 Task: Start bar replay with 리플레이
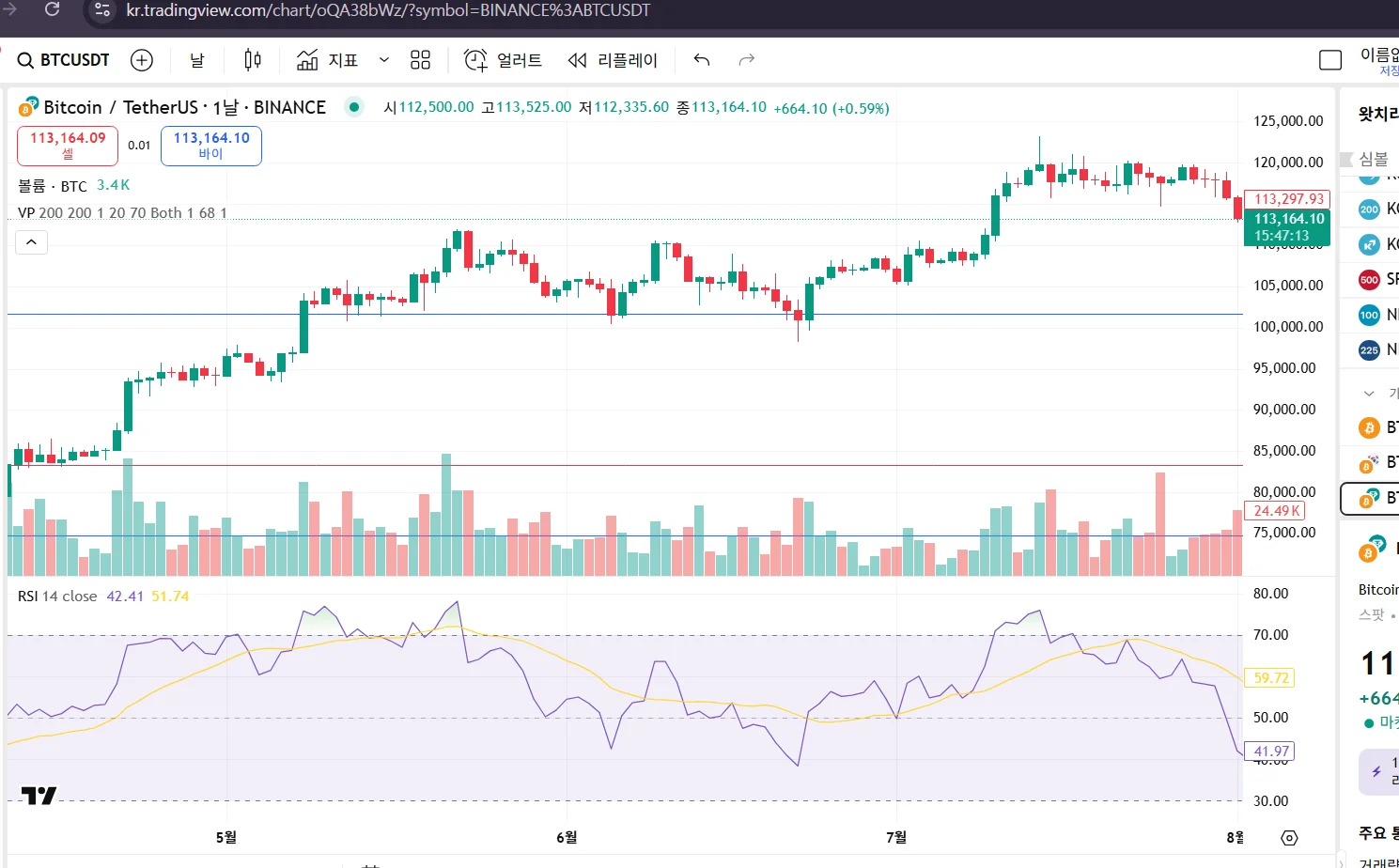point(613,60)
